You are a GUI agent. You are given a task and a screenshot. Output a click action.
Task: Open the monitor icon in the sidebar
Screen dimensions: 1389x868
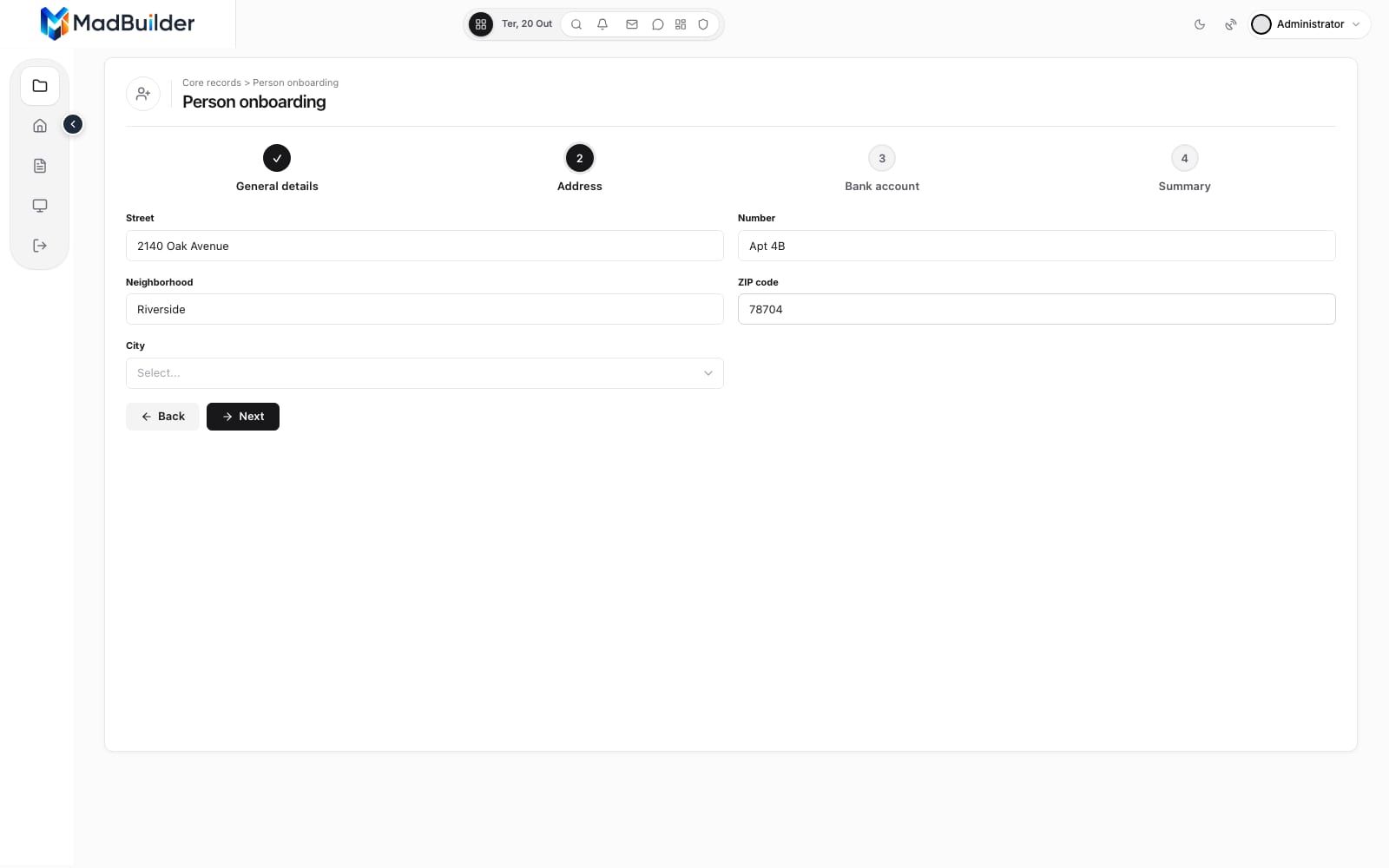pyautogui.click(x=40, y=206)
